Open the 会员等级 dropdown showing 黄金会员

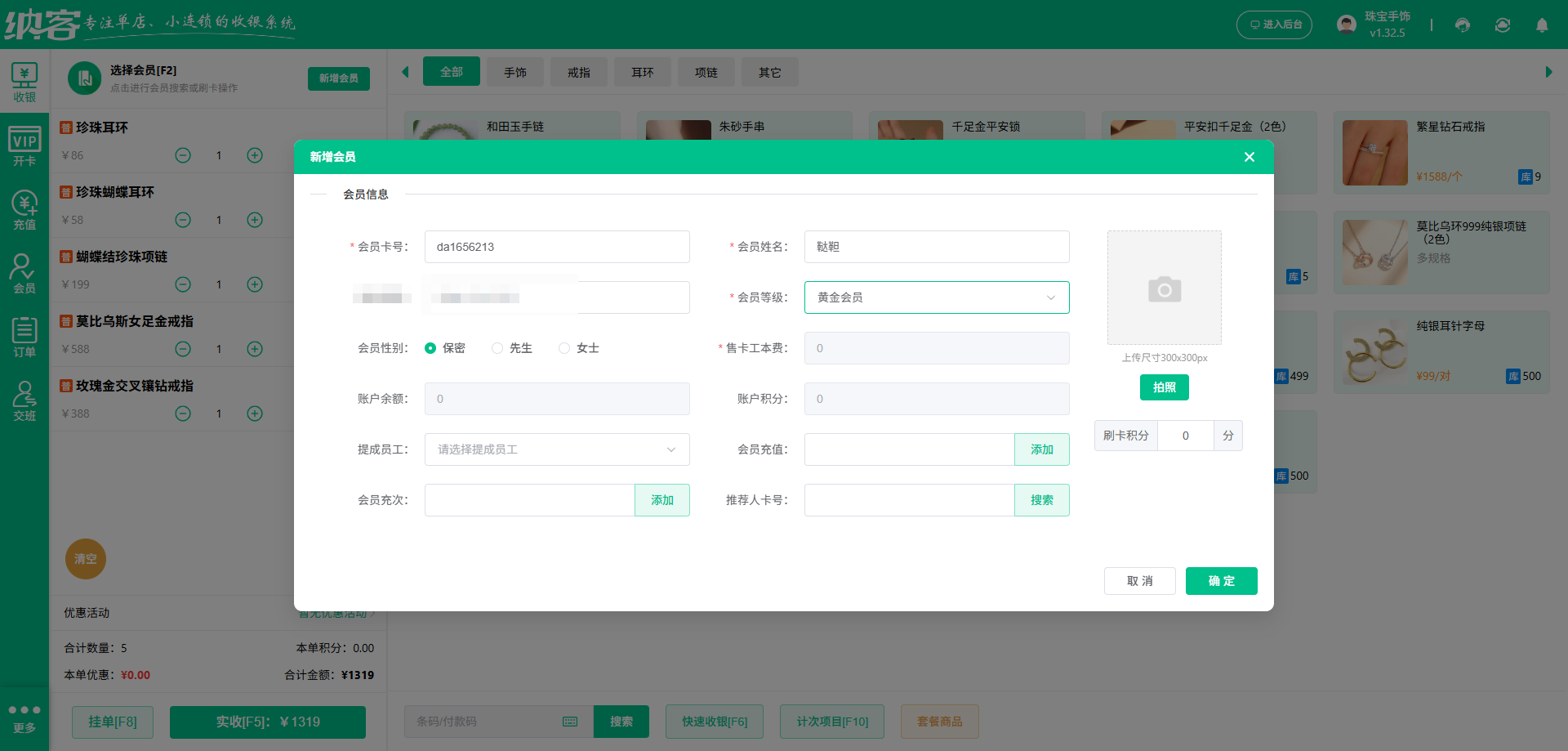point(936,297)
